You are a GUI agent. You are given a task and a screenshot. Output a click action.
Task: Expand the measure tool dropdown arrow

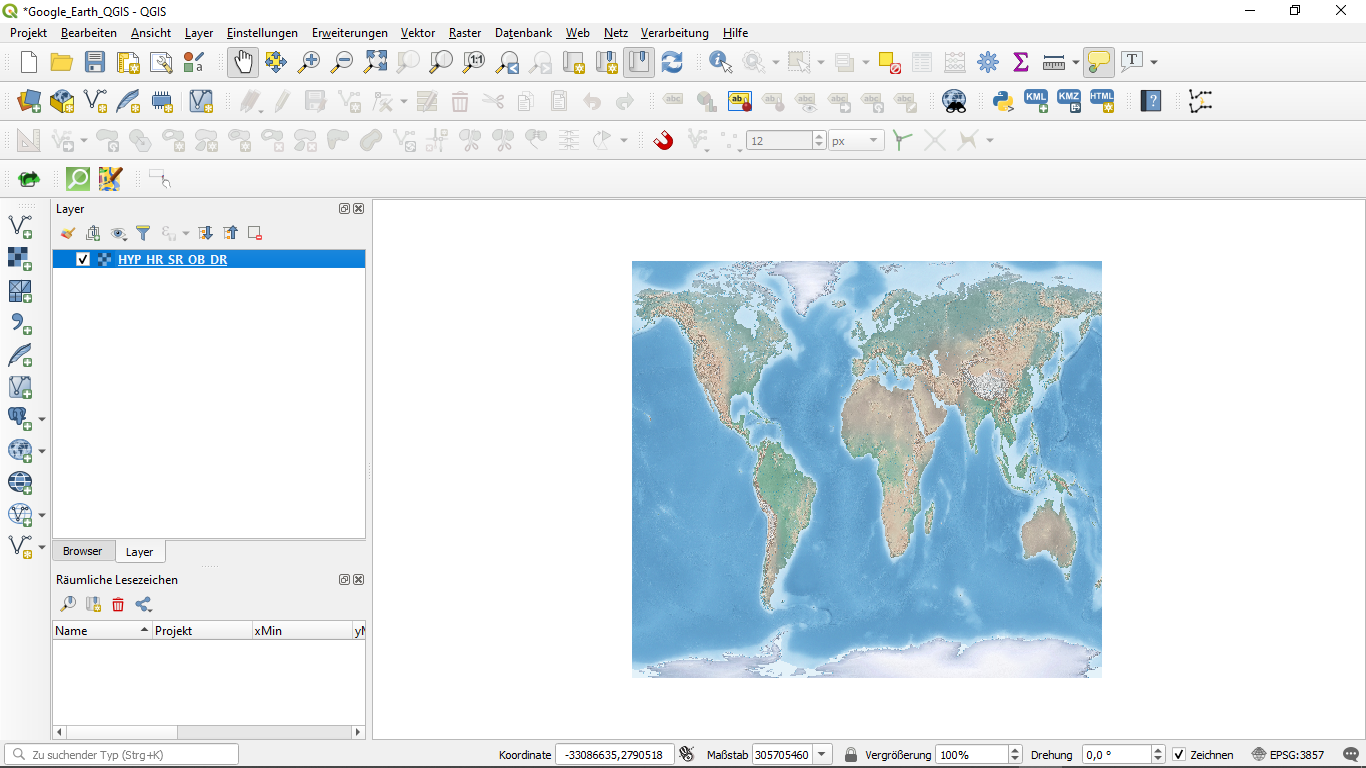1075,62
